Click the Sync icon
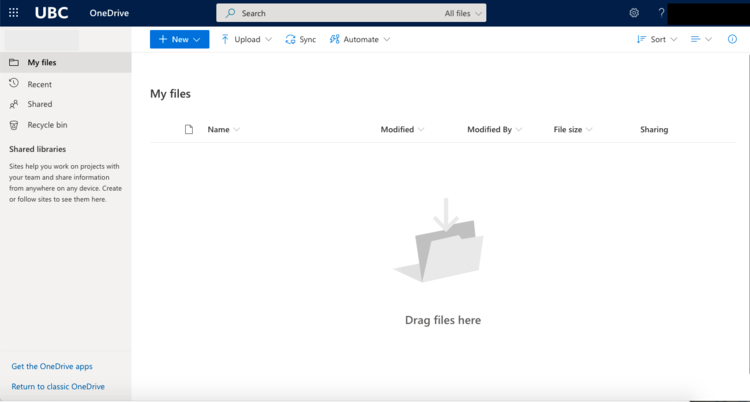Viewport: 750px width, 402px height. (x=290, y=39)
